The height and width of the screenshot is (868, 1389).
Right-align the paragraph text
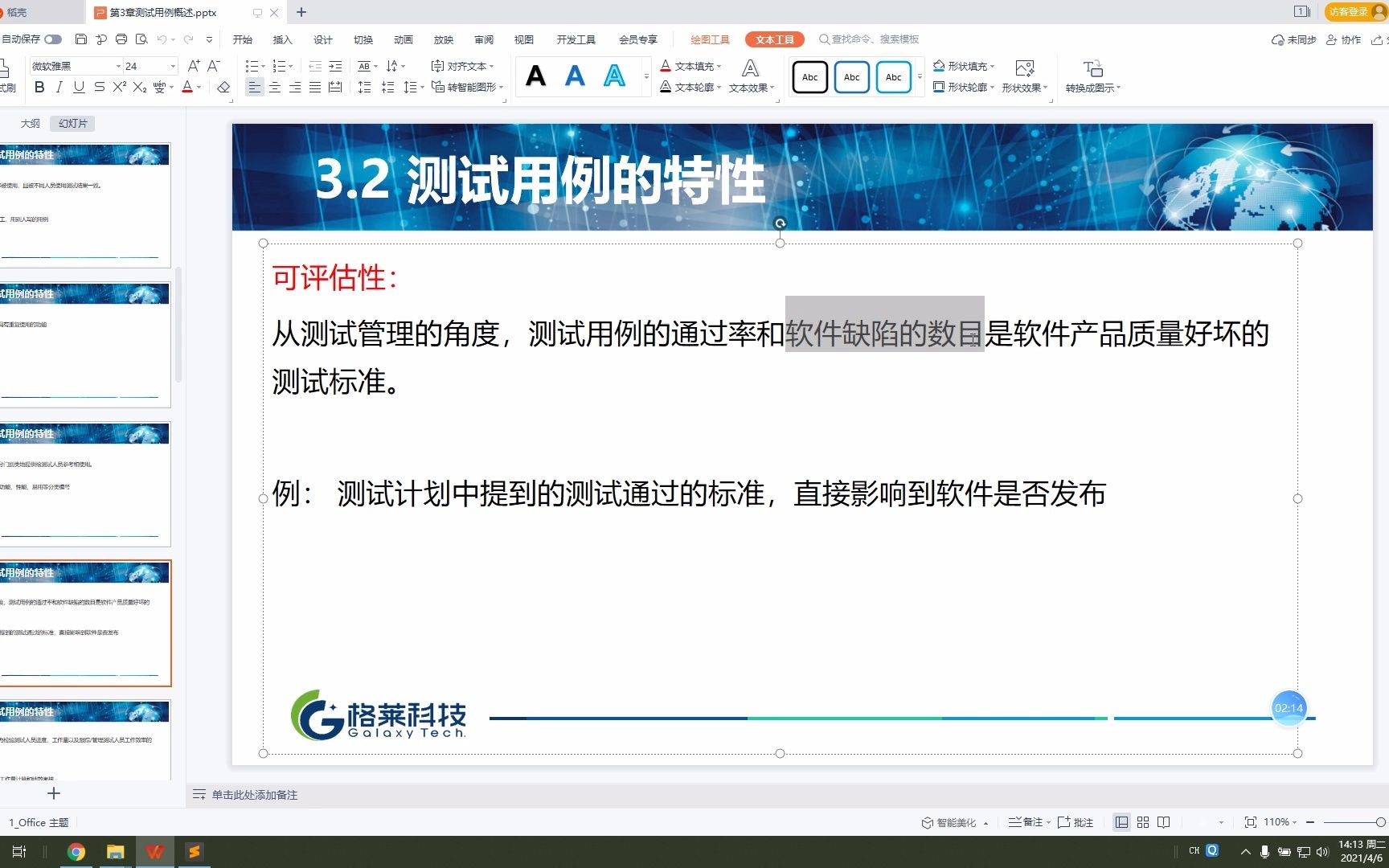(295, 87)
